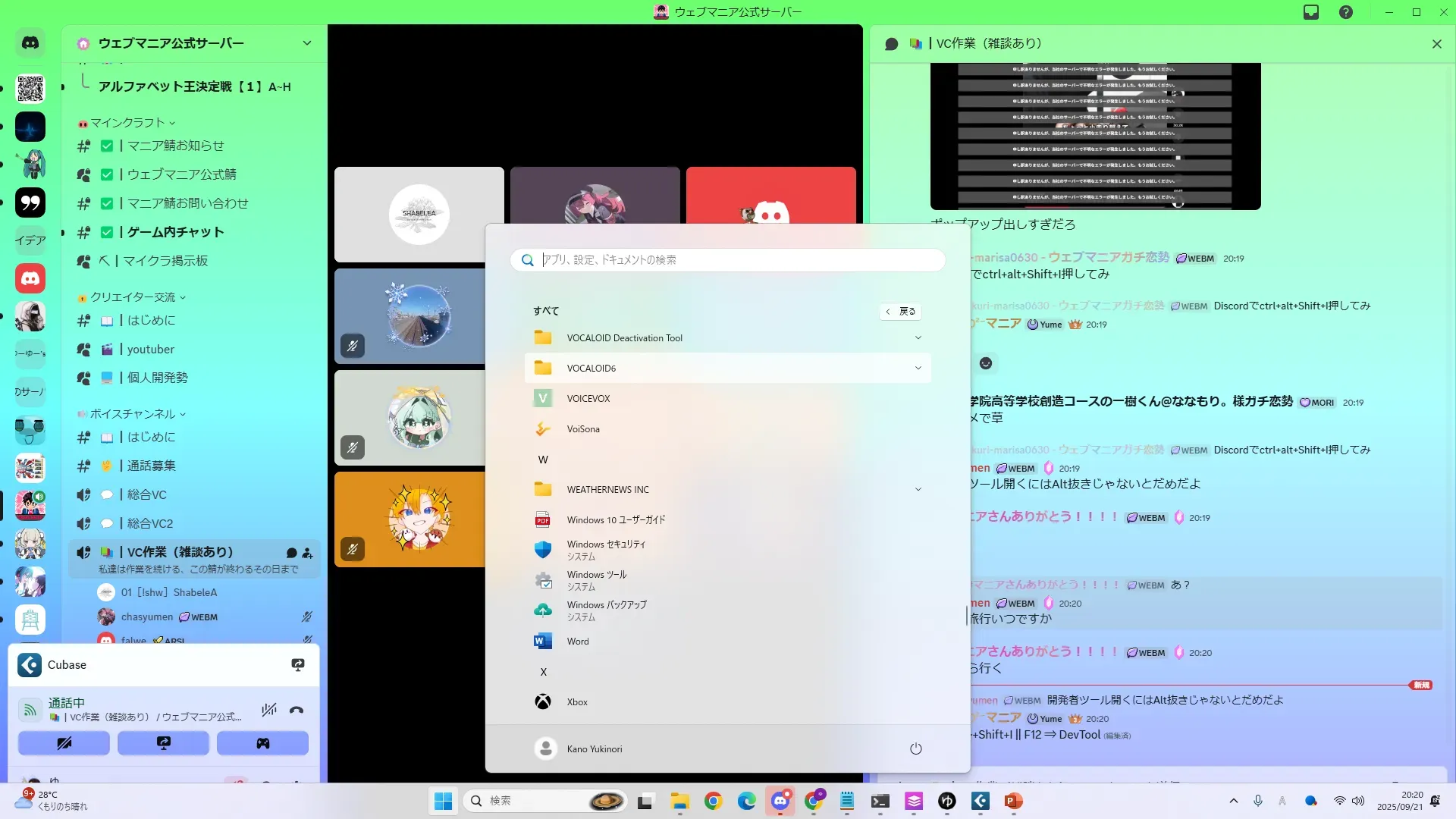Open Discord inbox icon in title bar

point(1311,12)
